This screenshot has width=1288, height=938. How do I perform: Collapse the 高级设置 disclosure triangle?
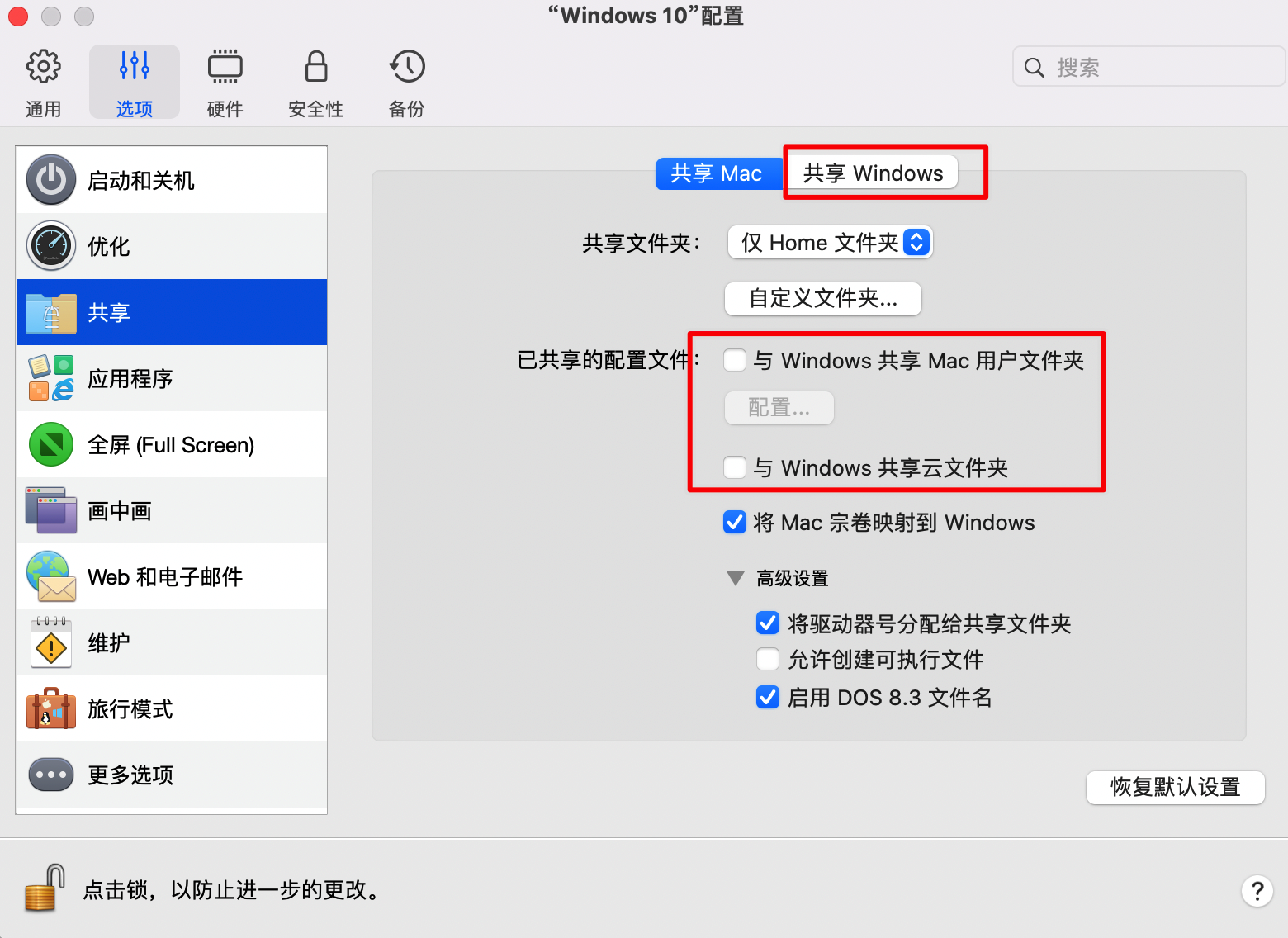(735, 578)
